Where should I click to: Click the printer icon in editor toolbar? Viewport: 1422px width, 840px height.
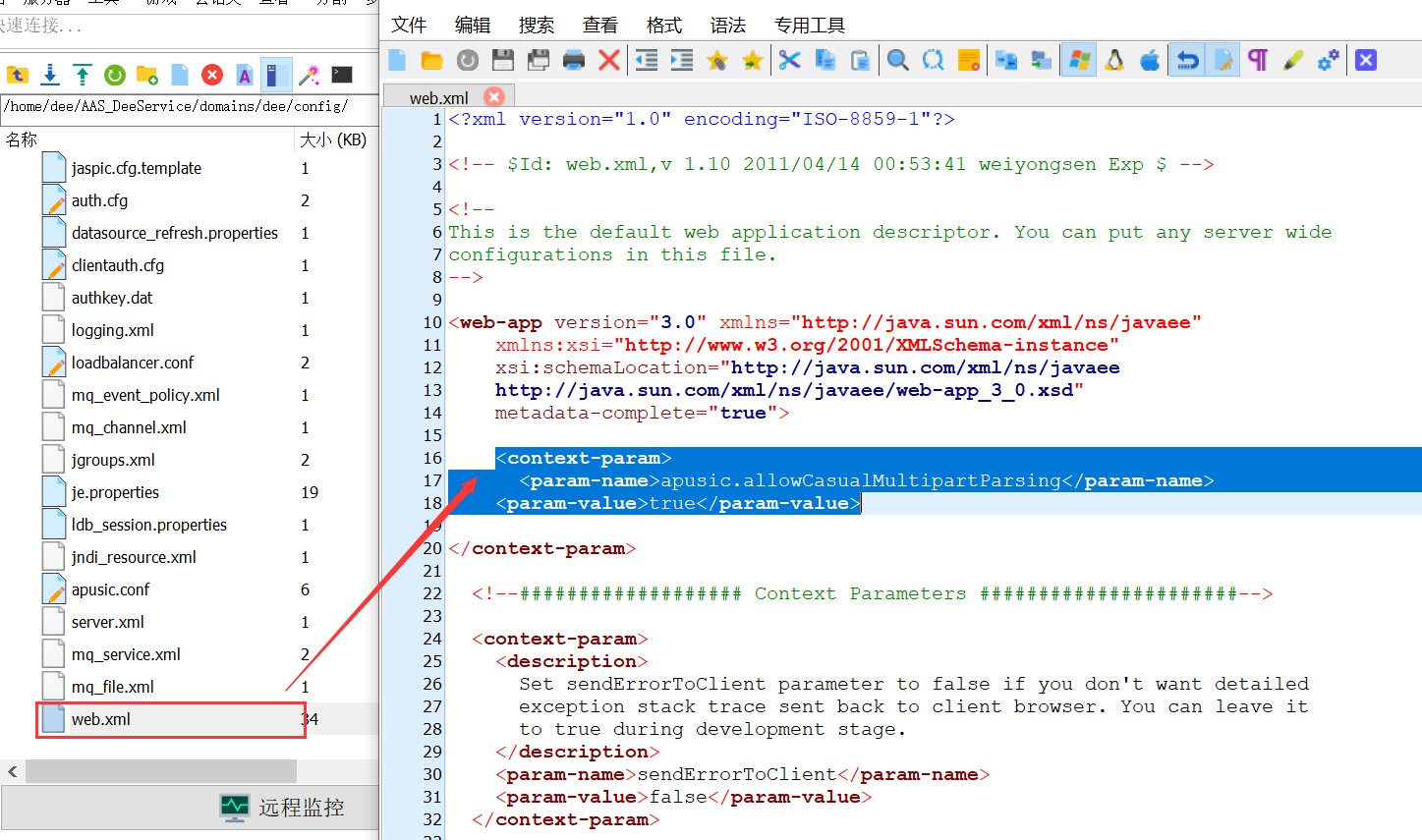574,61
